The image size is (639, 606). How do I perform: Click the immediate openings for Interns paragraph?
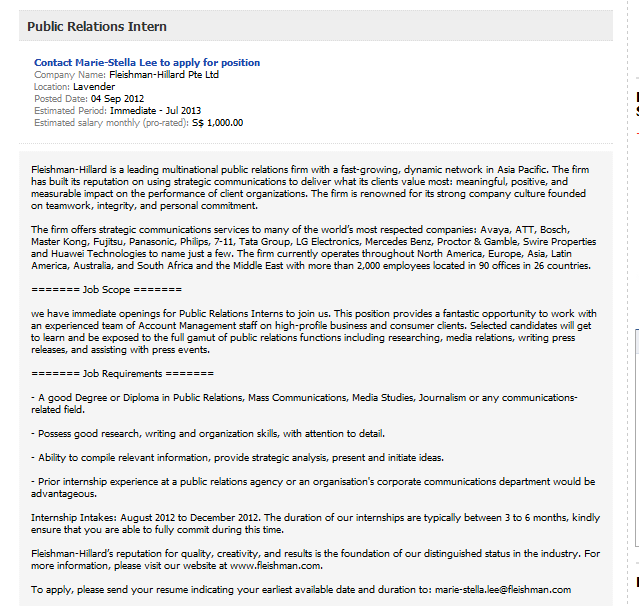pos(314,332)
